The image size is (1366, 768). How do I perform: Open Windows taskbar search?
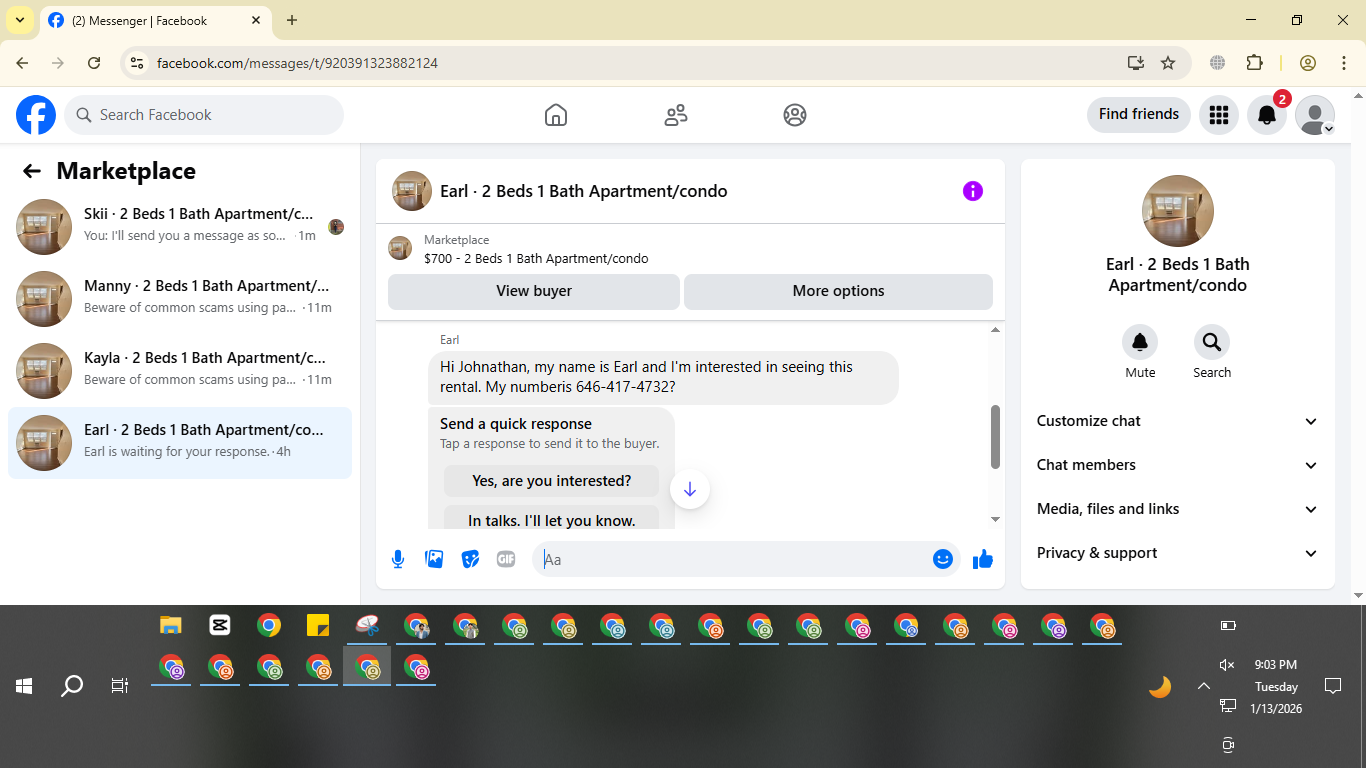[x=72, y=686]
